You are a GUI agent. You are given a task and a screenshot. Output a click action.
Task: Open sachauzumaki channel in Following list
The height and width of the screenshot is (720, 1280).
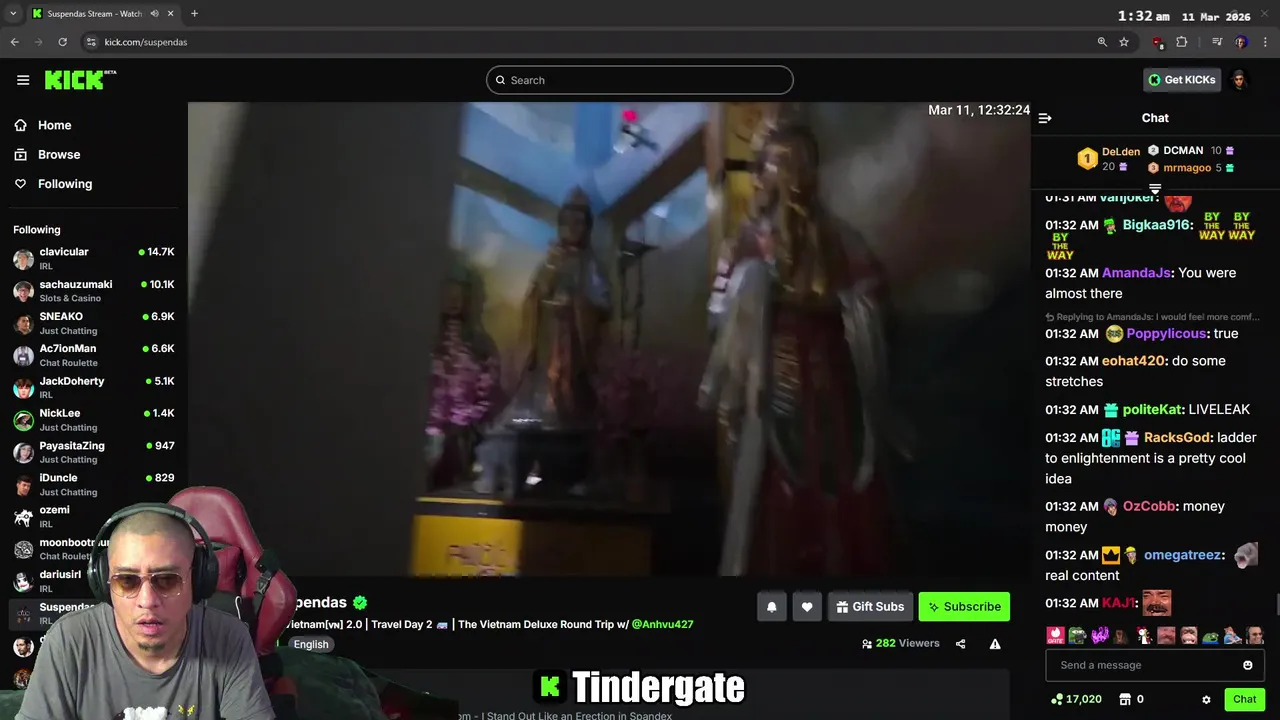[x=94, y=291]
